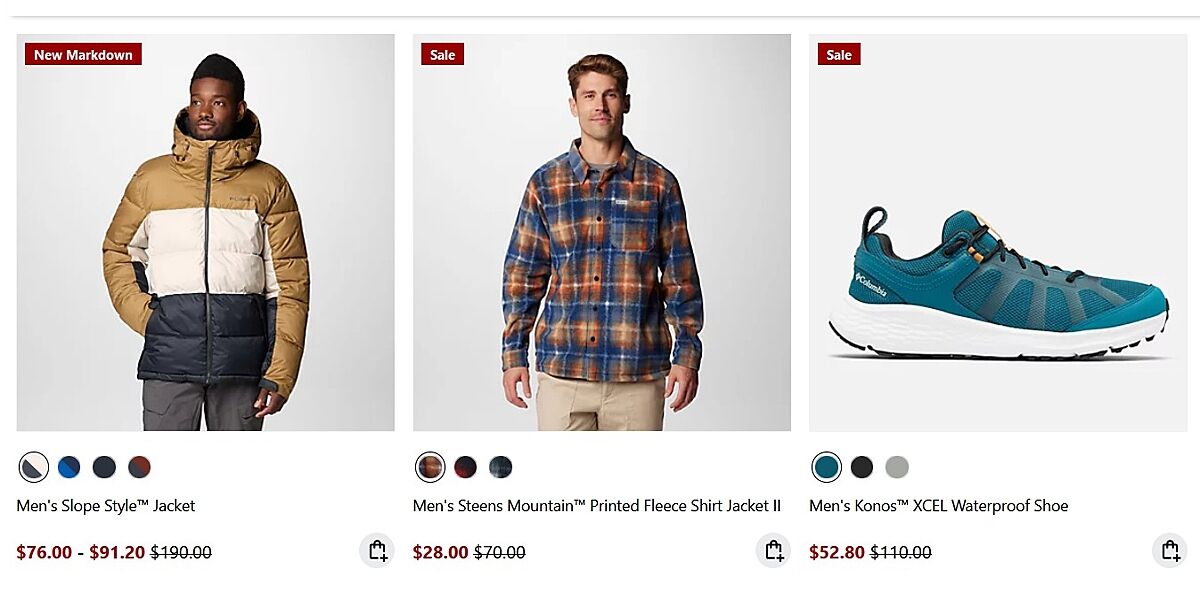Screen dimensions: 1200x611
Task: Select the orange plaid fleece shirt swatch
Action: (x=430, y=467)
